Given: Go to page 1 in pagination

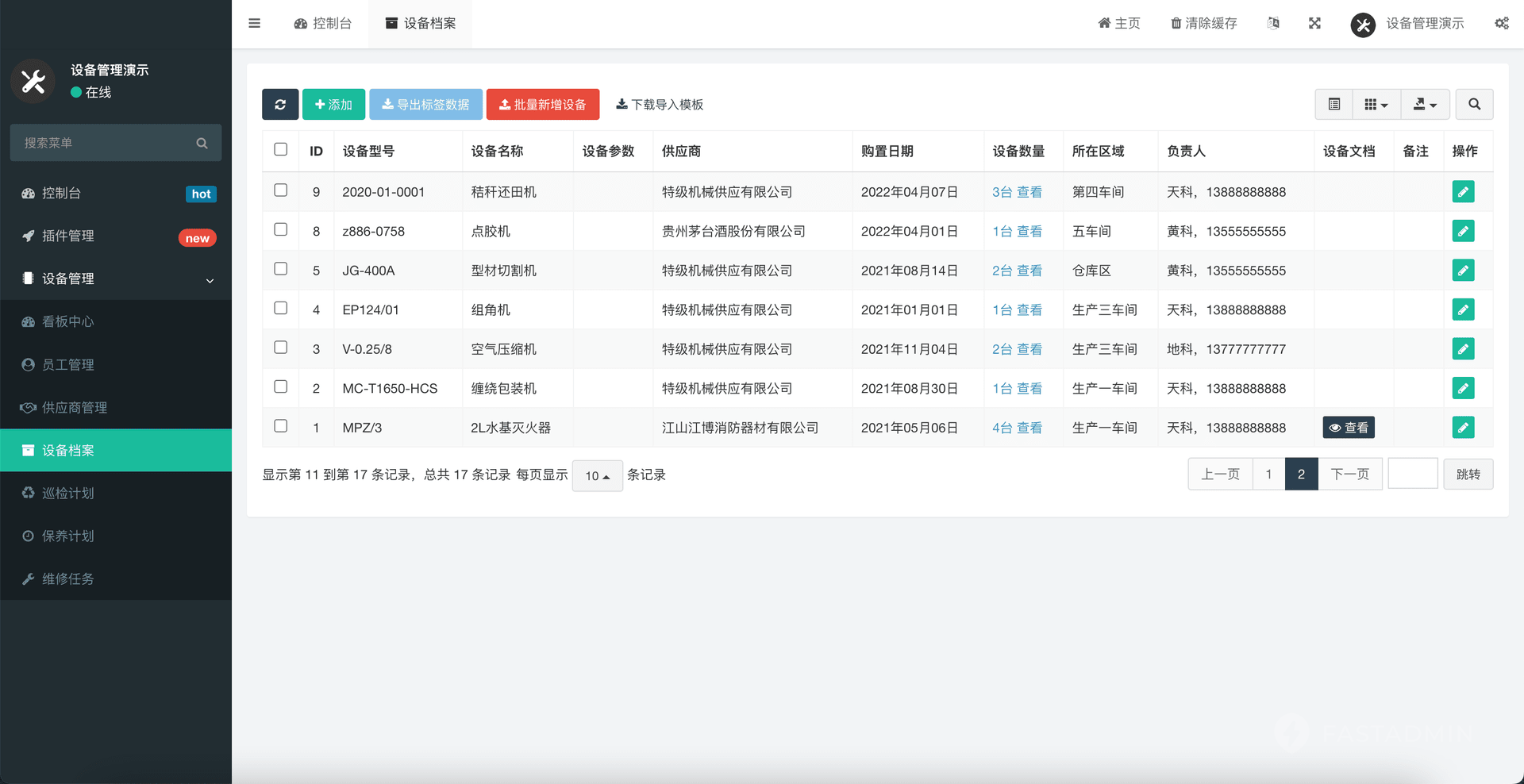Looking at the screenshot, I should pos(1268,474).
